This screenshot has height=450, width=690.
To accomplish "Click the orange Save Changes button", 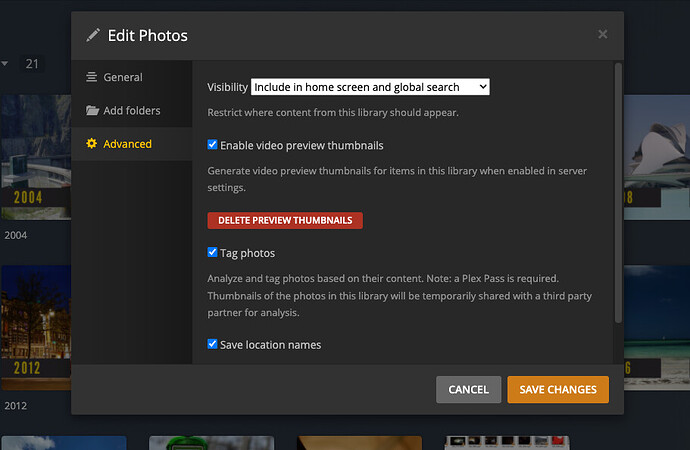I will tap(557, 390).
